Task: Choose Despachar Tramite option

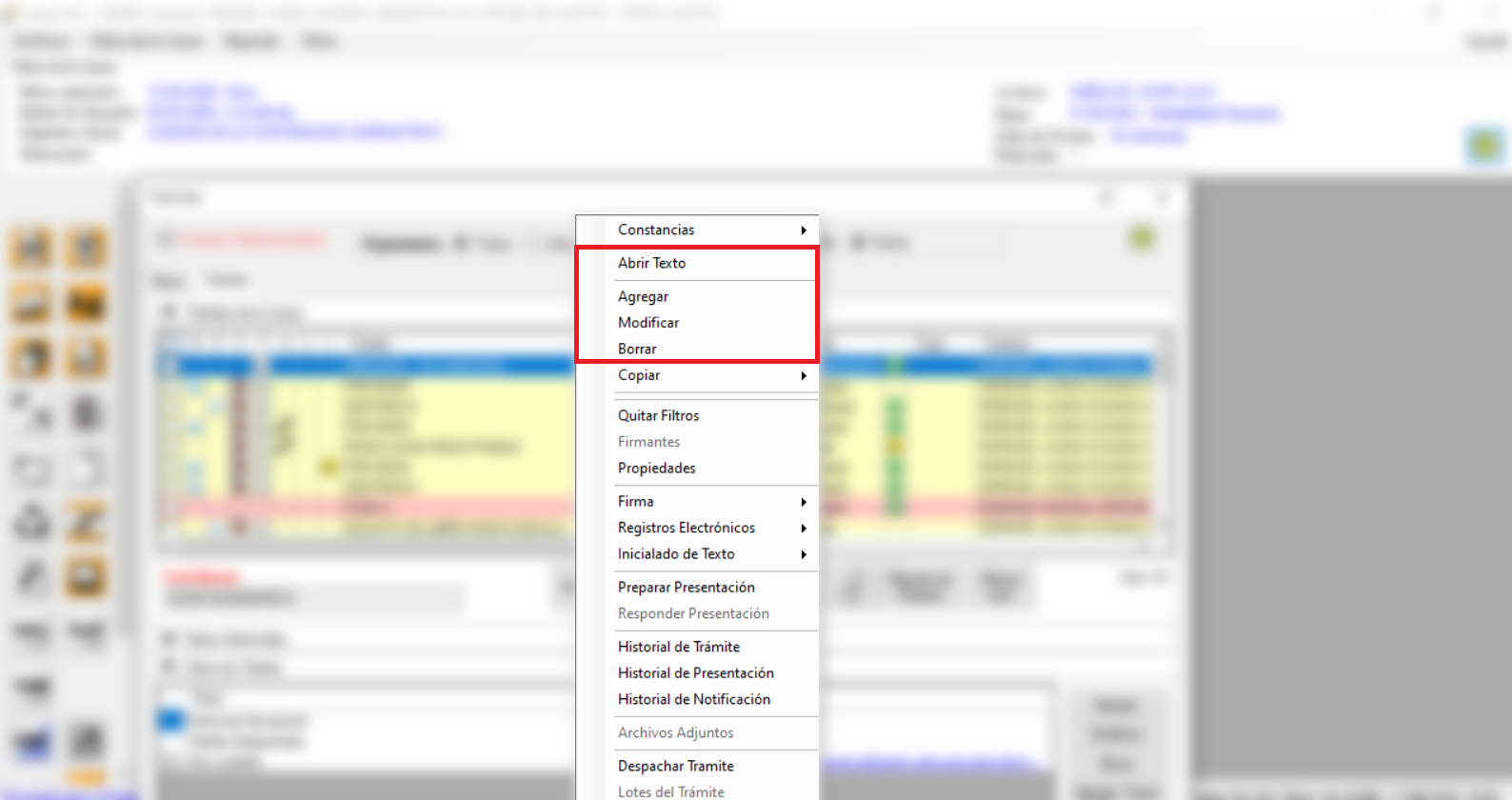Action: pos(675,766)
